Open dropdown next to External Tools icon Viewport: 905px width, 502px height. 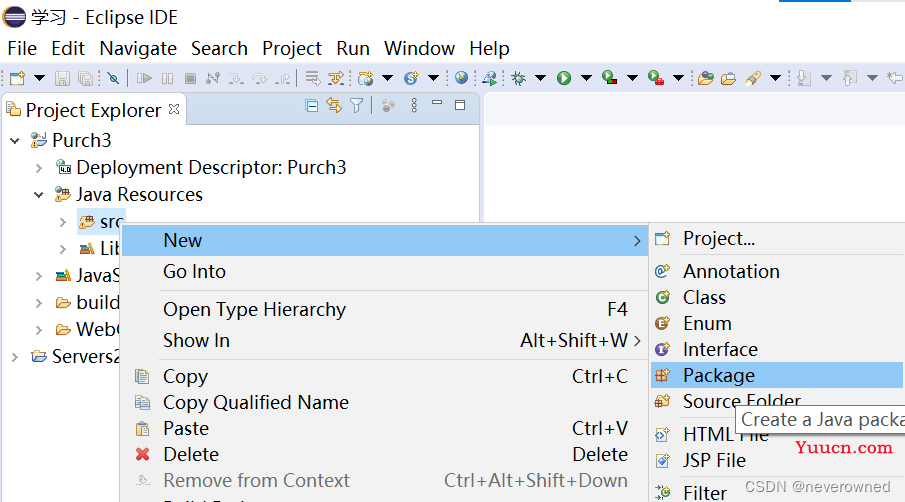679,78
